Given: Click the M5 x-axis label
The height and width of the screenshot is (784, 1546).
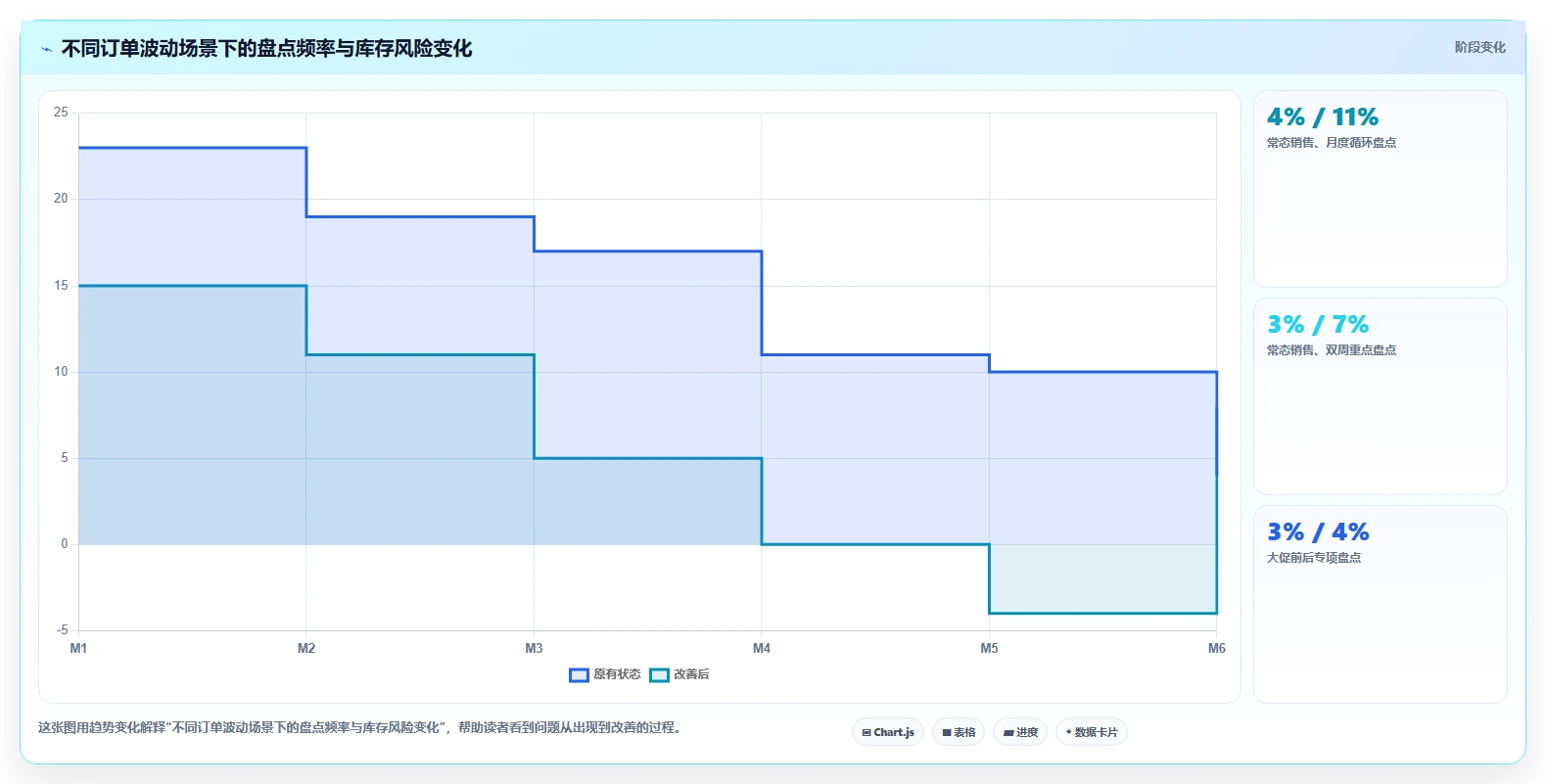Looking at the screenshot, I should [989, 648].
